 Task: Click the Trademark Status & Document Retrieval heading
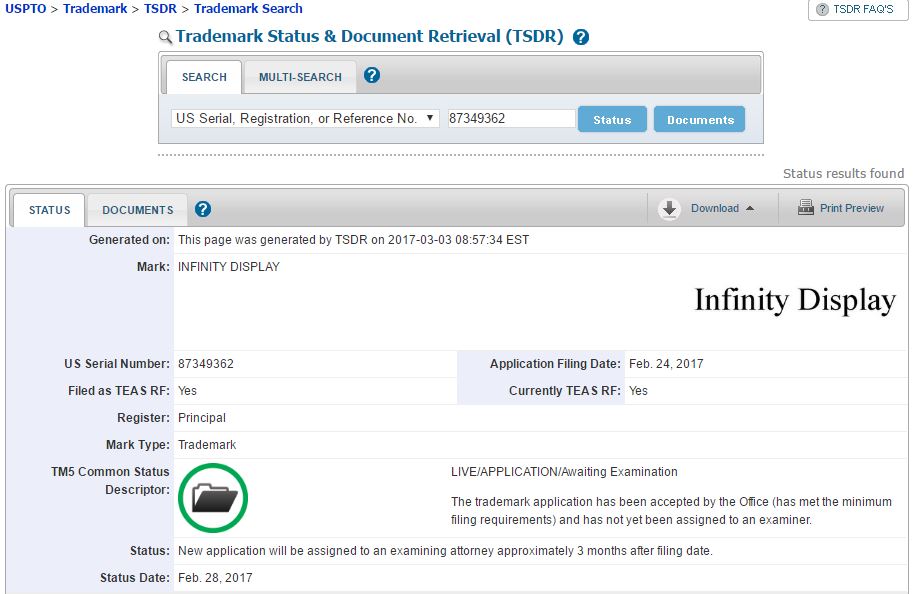click(x=370, y=36)
